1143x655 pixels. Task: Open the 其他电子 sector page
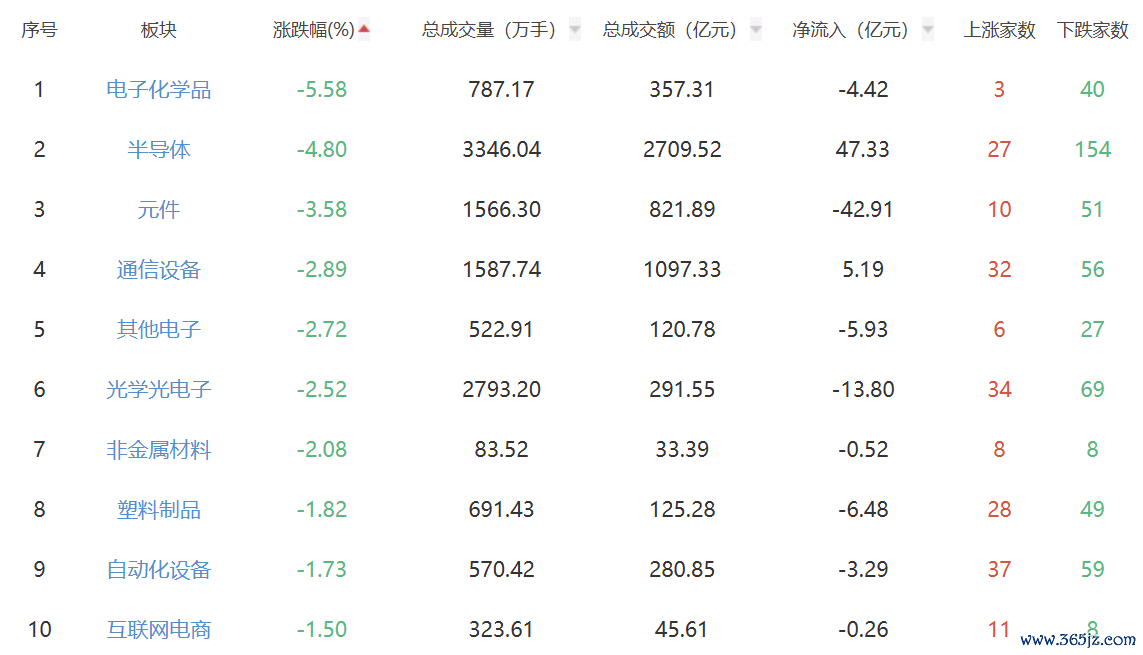click(x=159, y=329)
